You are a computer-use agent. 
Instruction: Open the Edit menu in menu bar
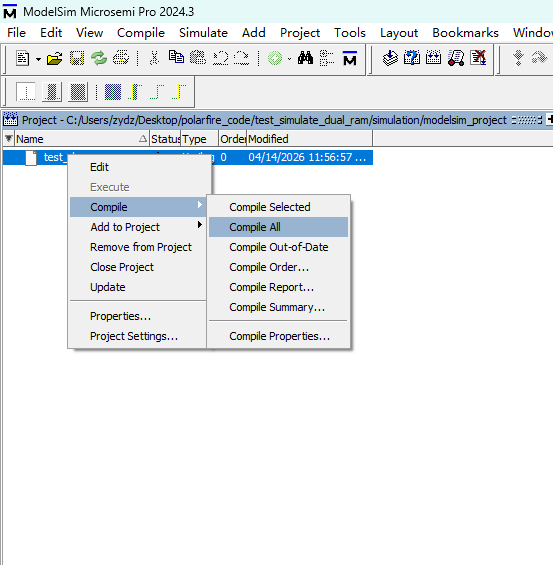[x=51, y=33]
